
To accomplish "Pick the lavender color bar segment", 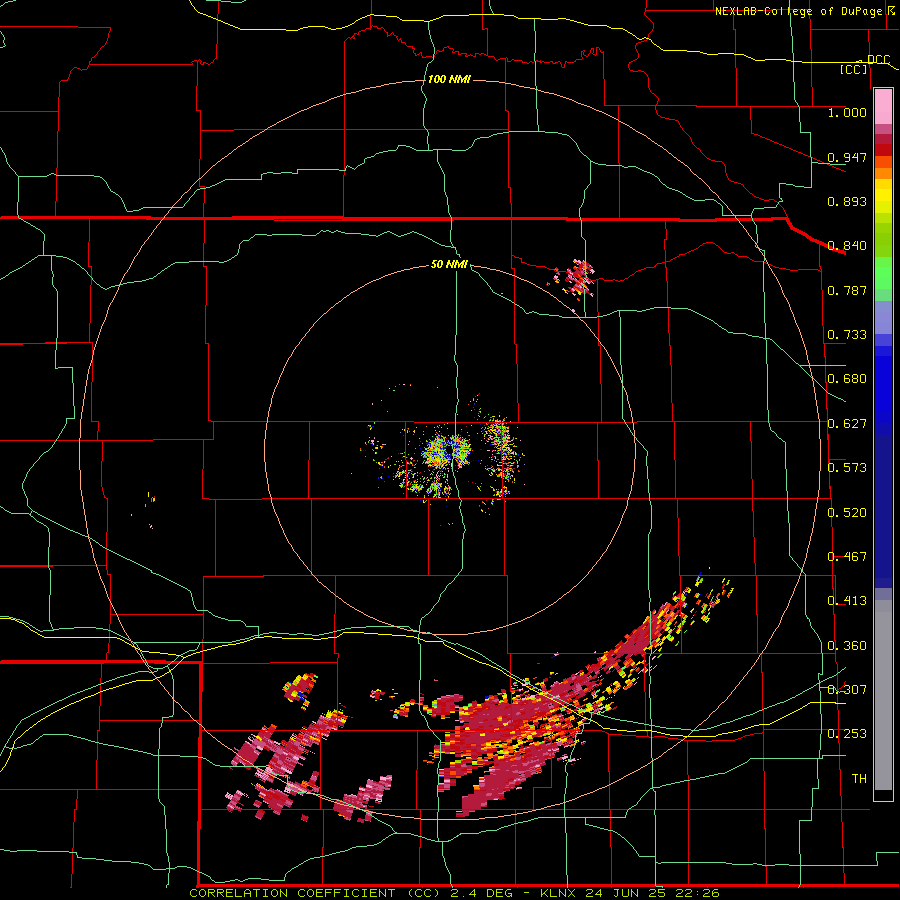I will click(x=883, y=317).
